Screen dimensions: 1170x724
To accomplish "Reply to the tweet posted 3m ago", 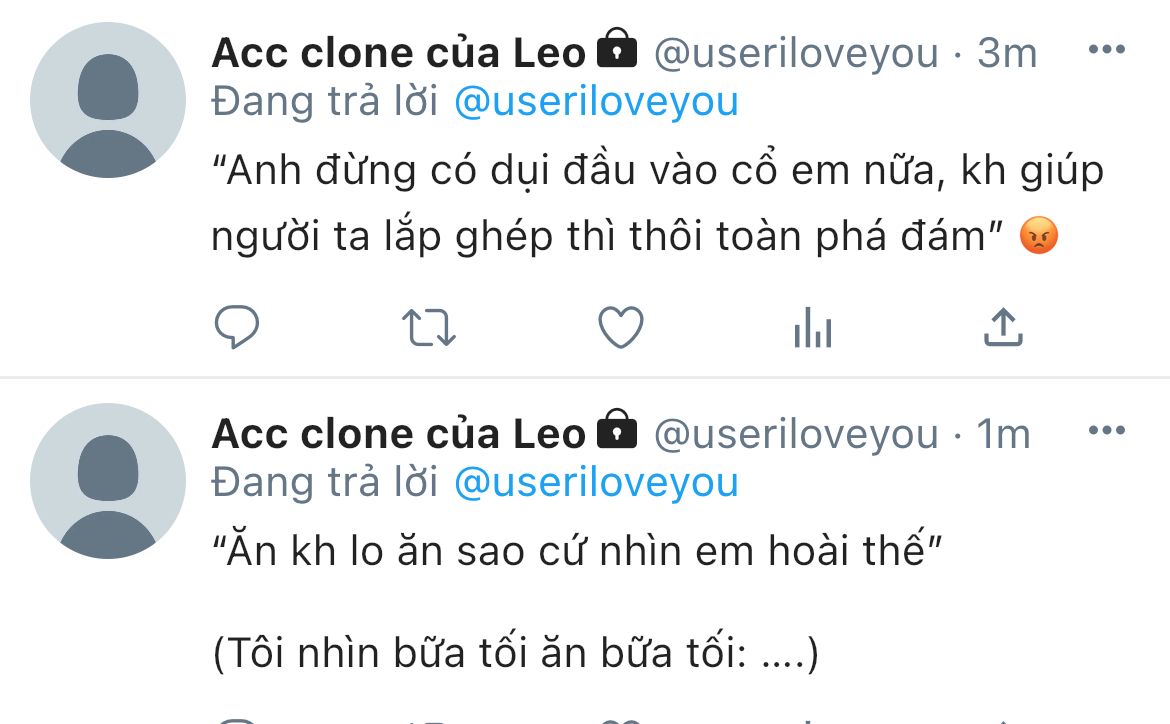I will pos(237,327).
